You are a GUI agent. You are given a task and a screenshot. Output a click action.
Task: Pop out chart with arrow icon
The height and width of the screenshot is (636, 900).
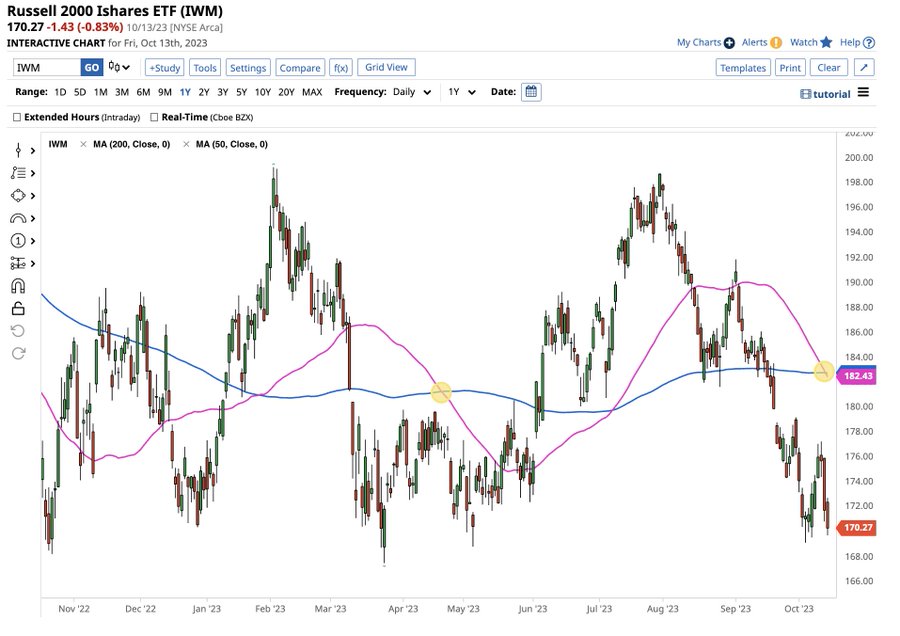(x=864, y=68)
